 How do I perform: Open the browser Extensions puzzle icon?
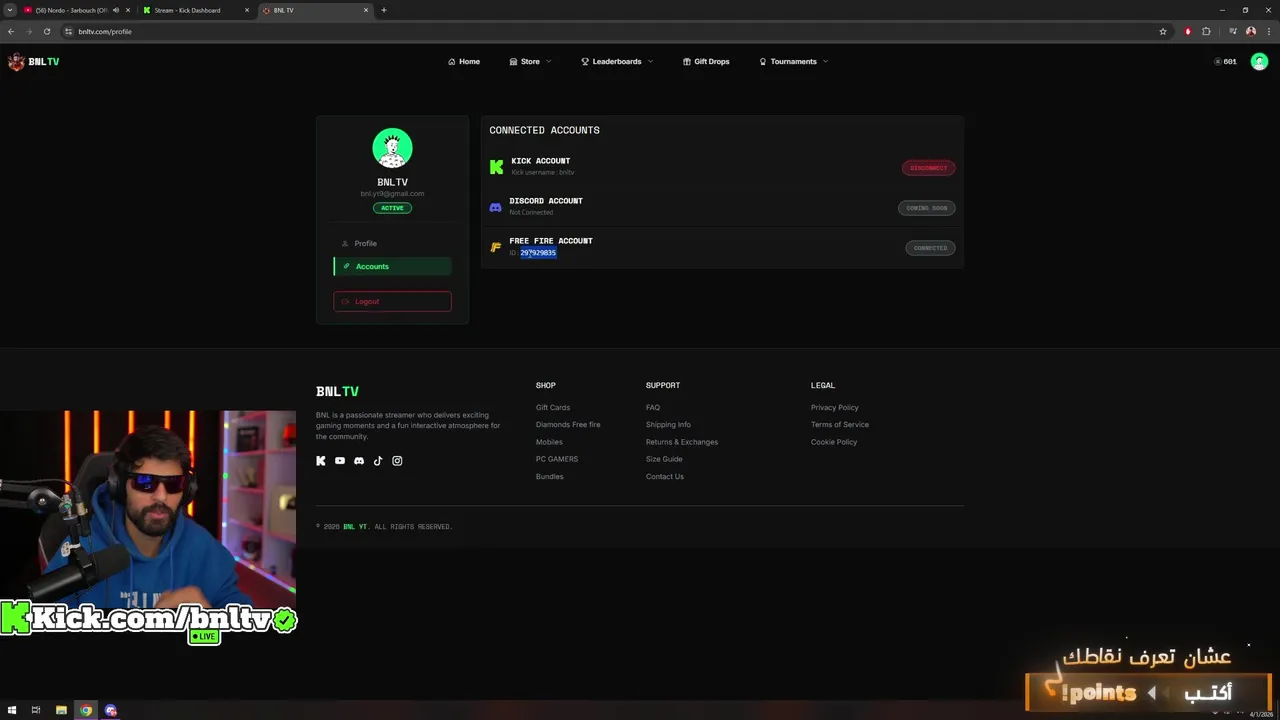(x=1206, y=32)
